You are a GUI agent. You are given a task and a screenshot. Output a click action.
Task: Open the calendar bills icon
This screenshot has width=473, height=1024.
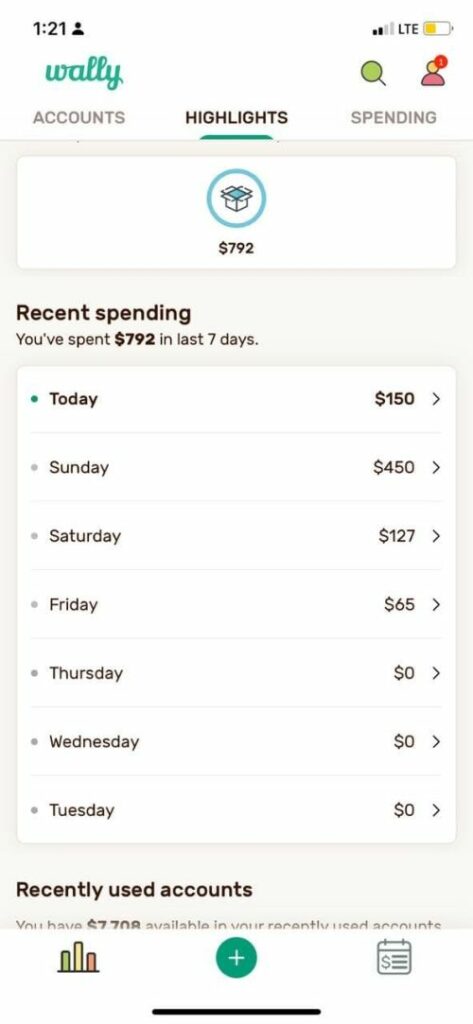coord(394,957)
